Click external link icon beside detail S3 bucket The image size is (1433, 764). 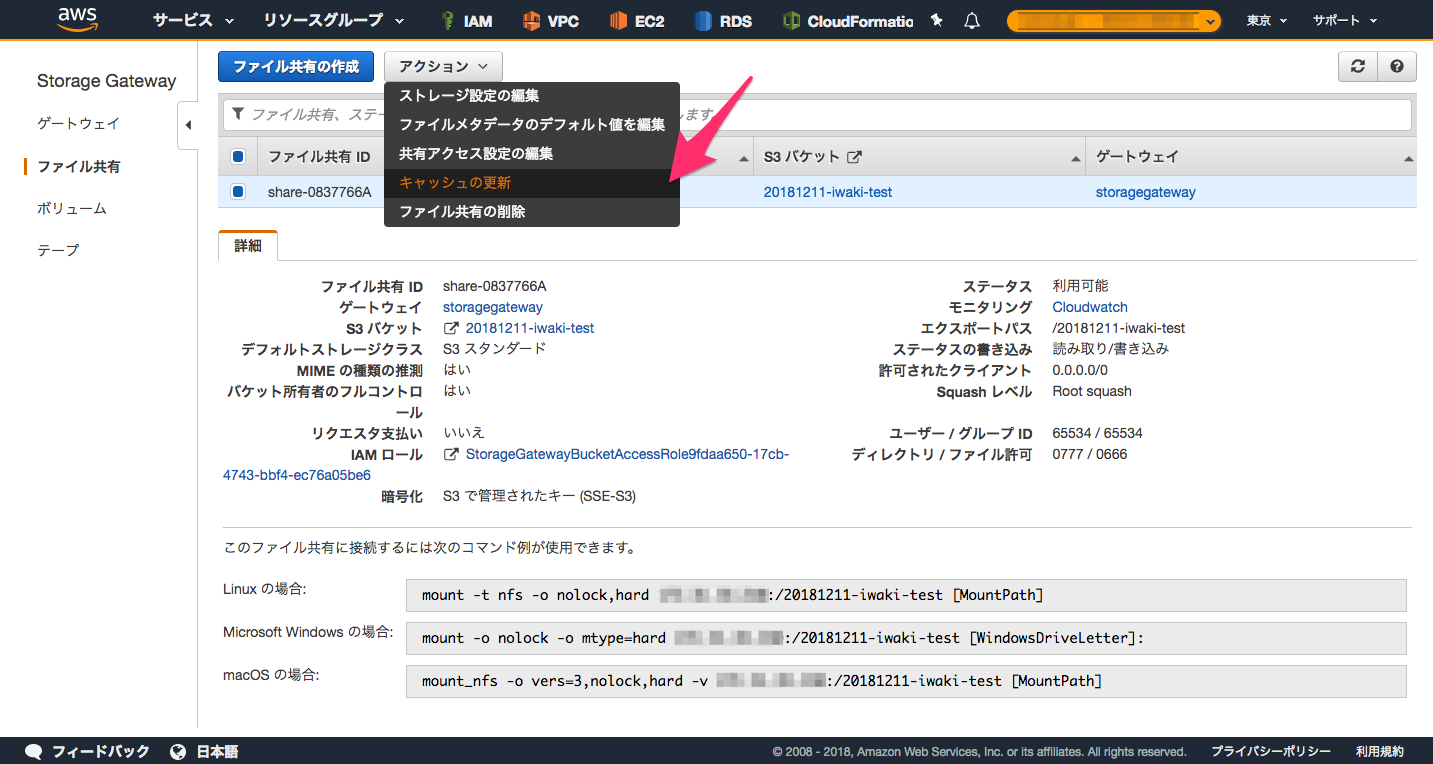coord(451,328)
